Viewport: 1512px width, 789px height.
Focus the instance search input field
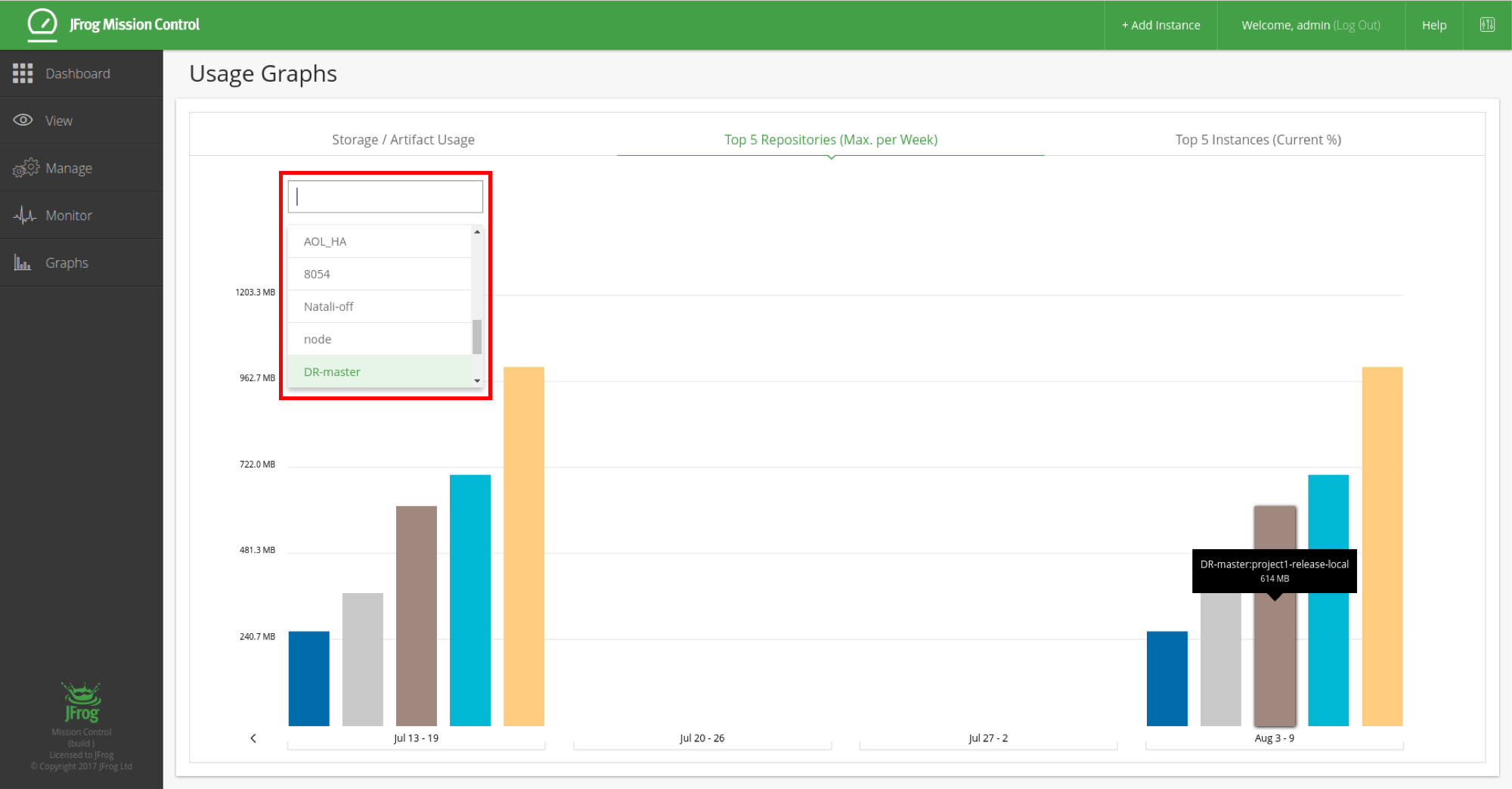coord(386,197)
